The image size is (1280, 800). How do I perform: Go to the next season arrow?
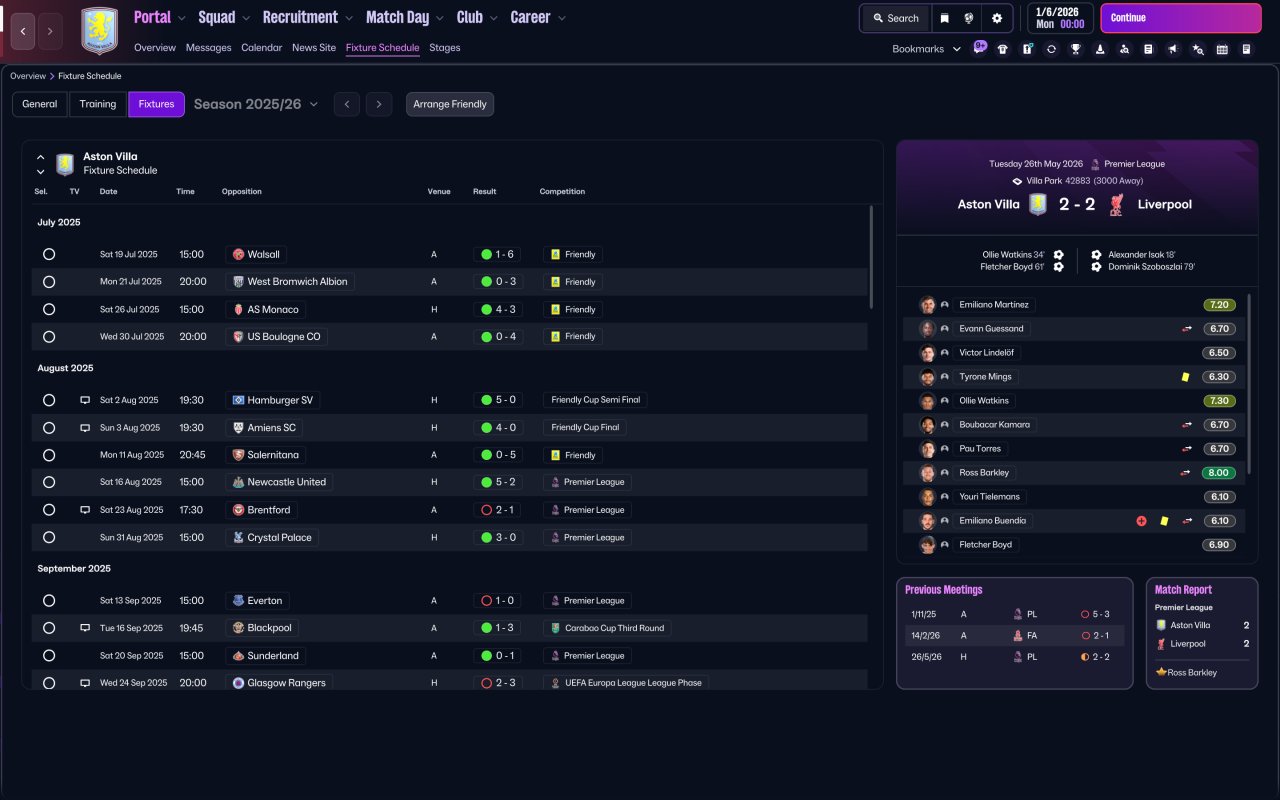pos(378,104)
